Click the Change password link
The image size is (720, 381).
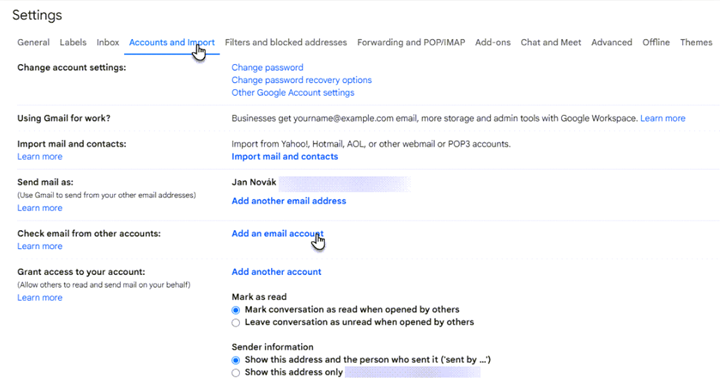click(x=267, y=67)
